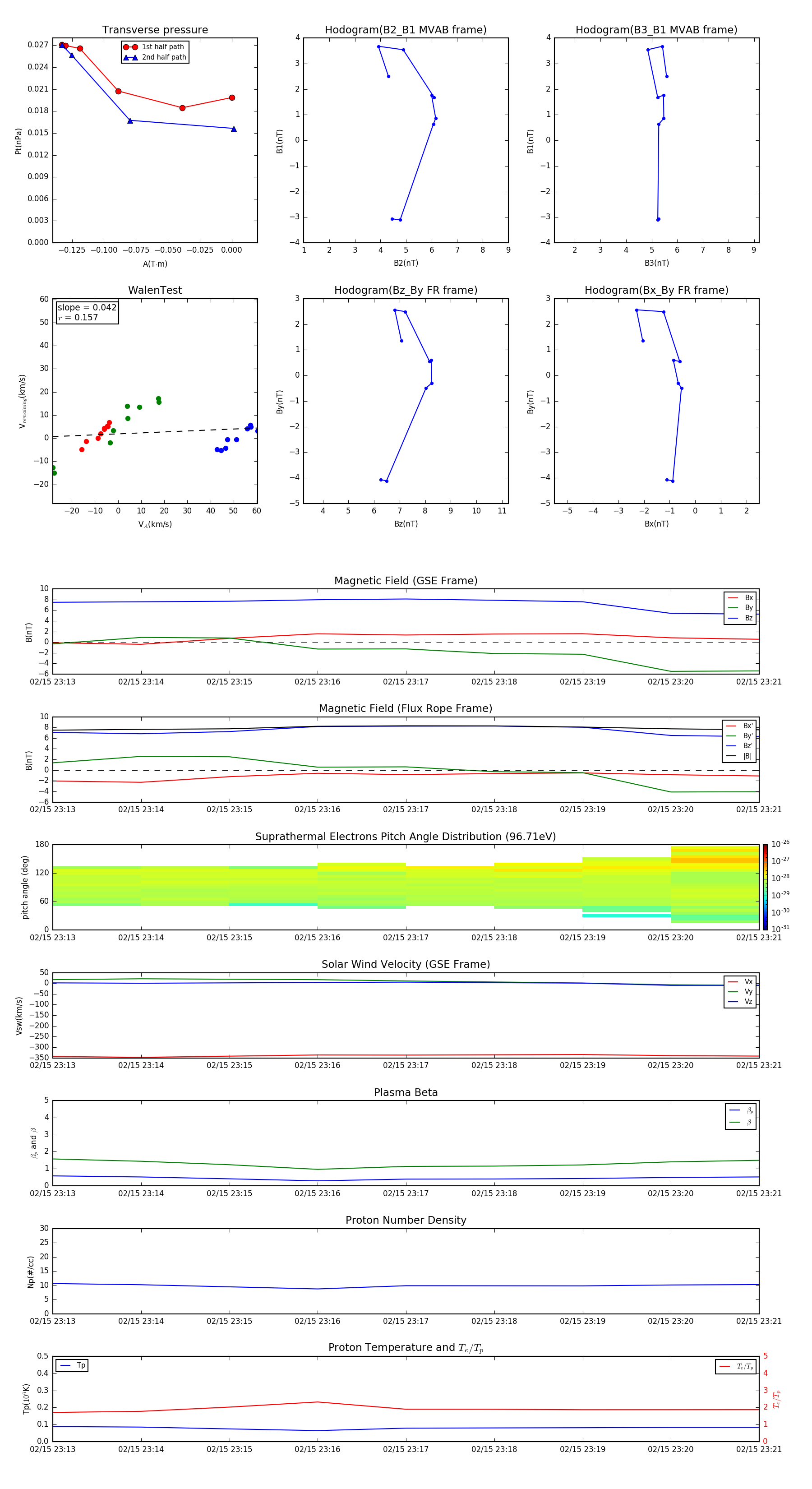812x1489 pixels.
Task: Click '1st half path' legend entry
Action: coord(154,47)
